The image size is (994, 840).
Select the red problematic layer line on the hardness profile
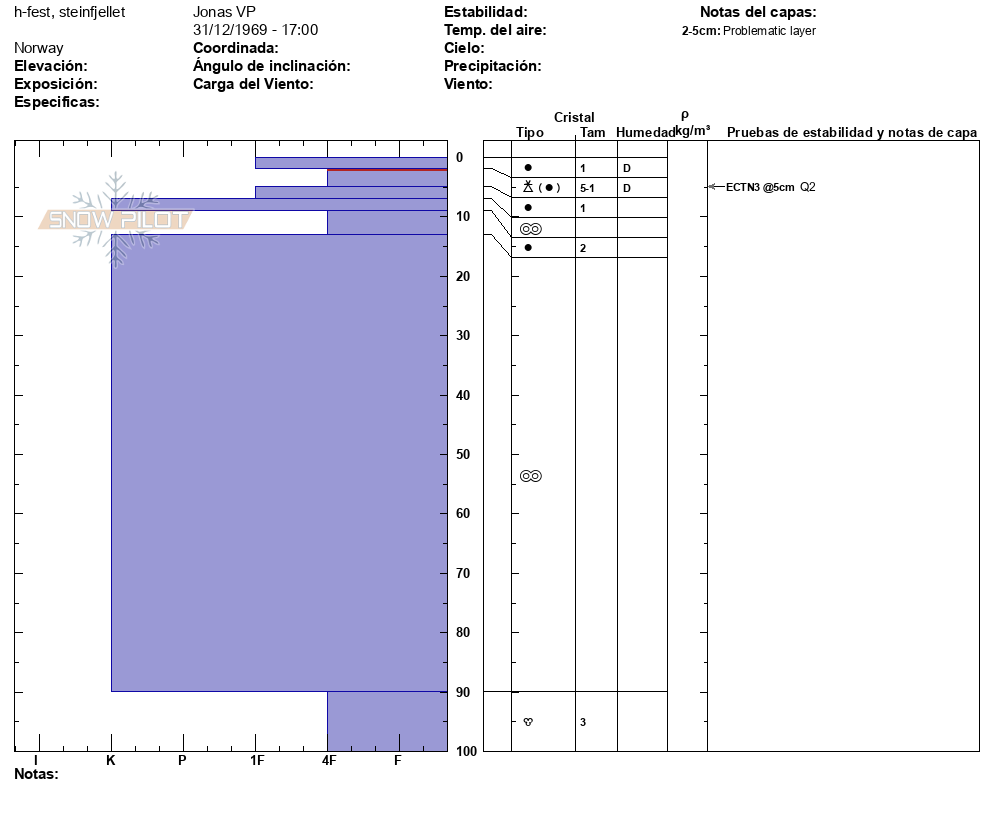pos(386,170)
